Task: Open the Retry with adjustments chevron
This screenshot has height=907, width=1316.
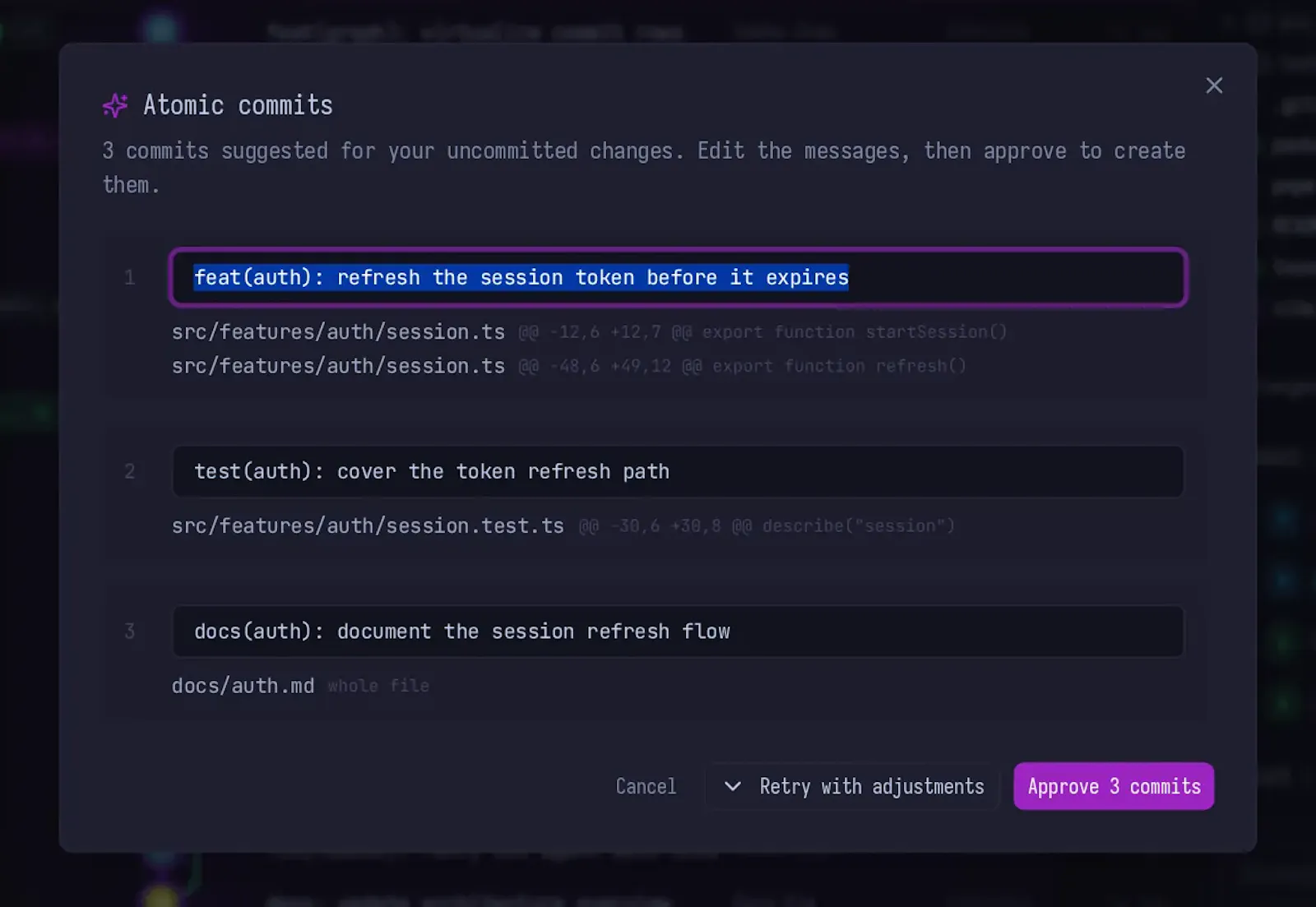Action: pos(732,787)
